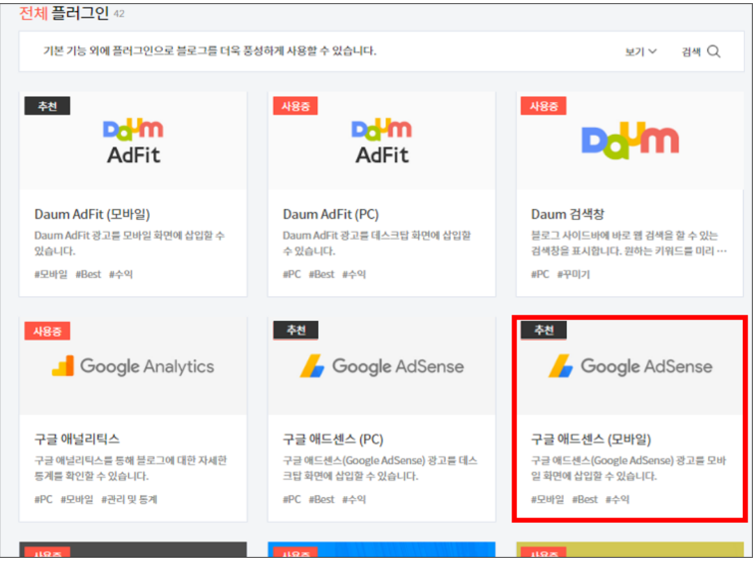Click the plugin count 42
The height and width of the screenshot is (562, 756).
click(x=119, y=14)
